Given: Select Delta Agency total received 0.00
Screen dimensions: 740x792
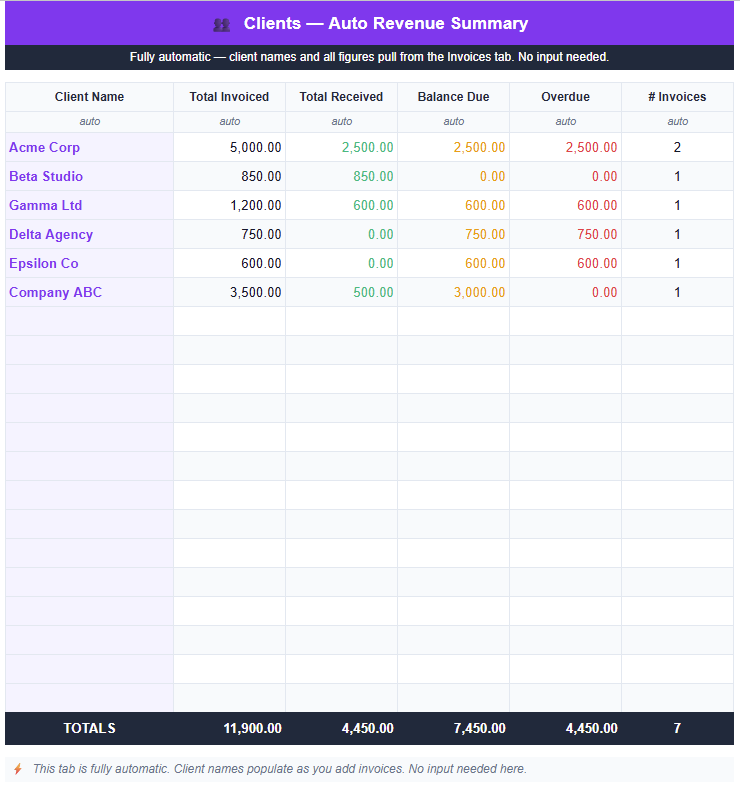Looking at the screenshot, I should click(381, 234).
